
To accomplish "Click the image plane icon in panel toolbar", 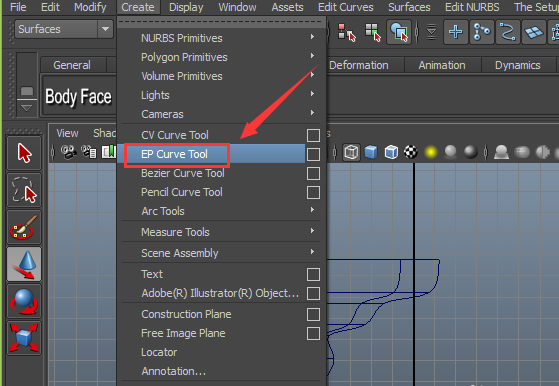I will tap(109, 152).
